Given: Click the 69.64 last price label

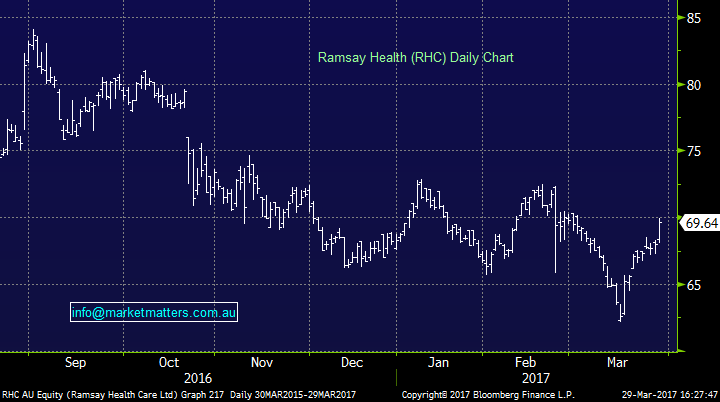Looking at the screenshot, I should [700, 223].
